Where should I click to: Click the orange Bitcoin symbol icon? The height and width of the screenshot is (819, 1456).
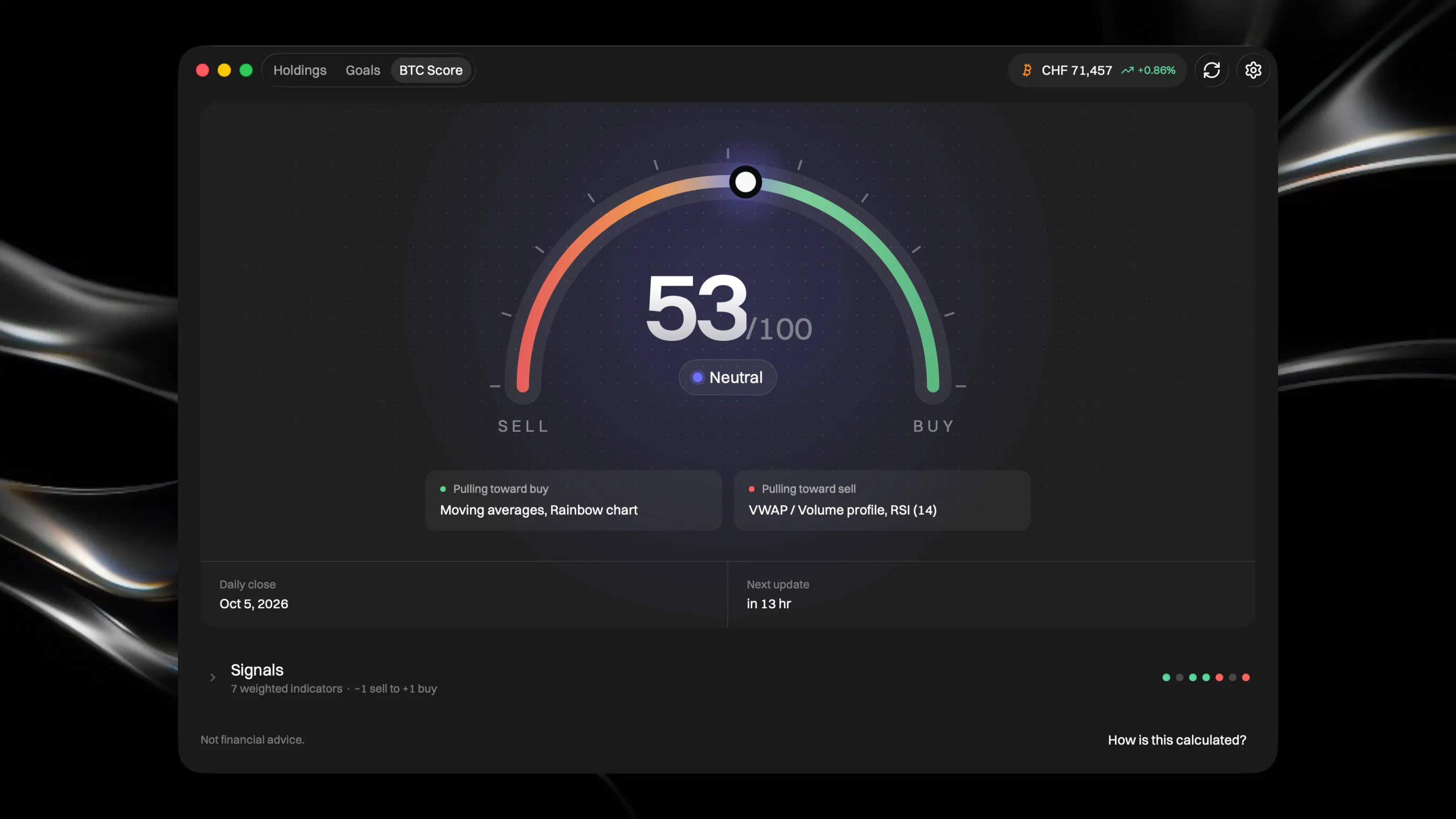click(1027, 70)
